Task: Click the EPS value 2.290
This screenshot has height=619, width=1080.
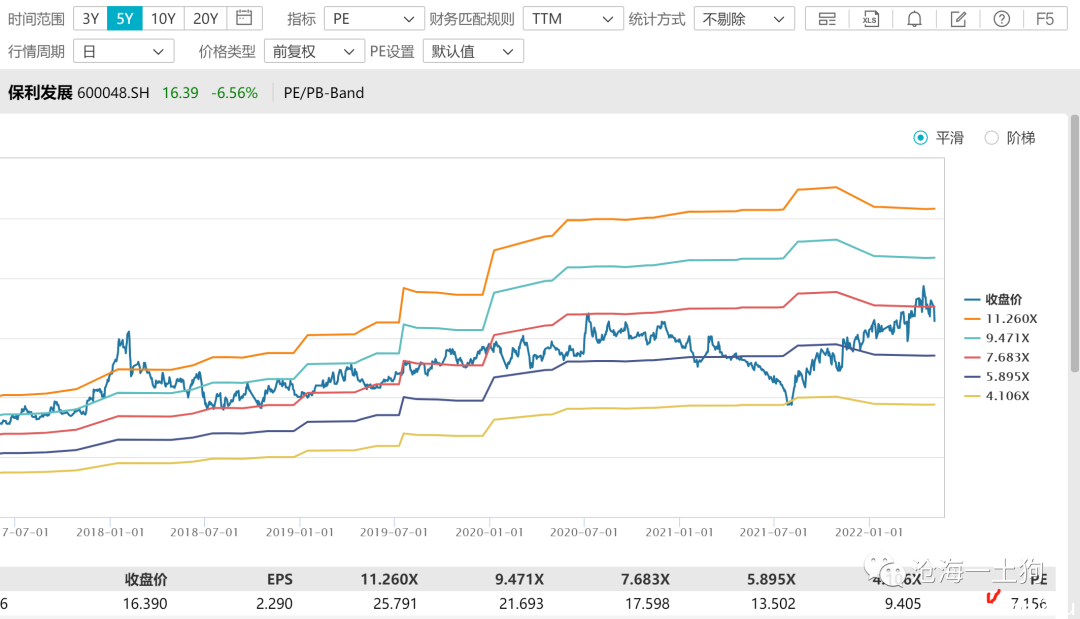Action: coord(274,604)
